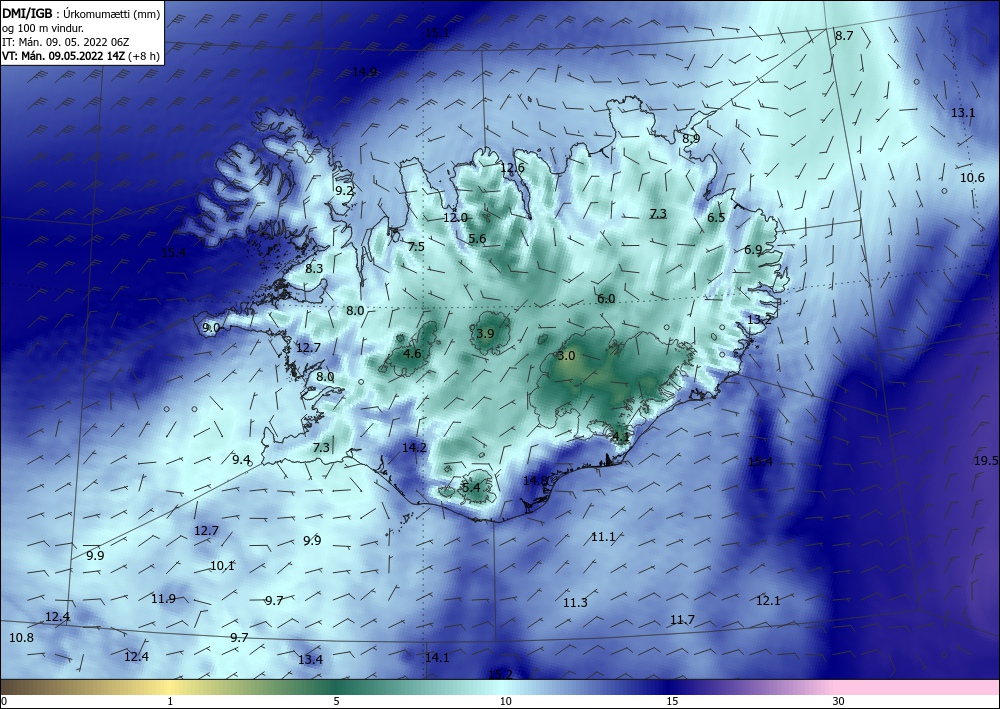Click the 11.7 value label
The image size is (1000, 709).
(x=682, y=620)
